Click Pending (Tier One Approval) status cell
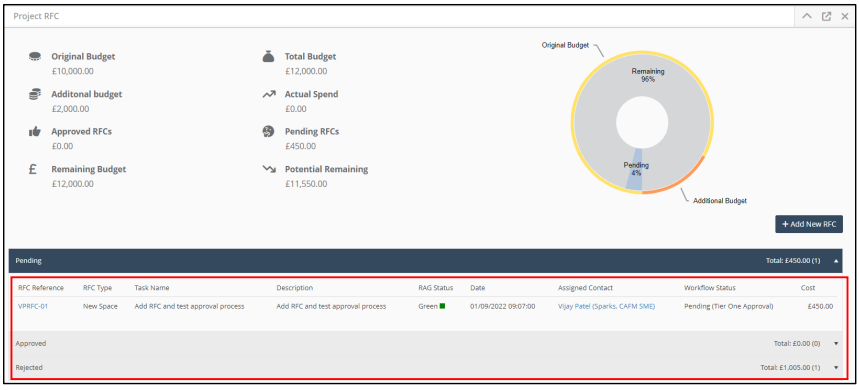 (x=729, y=306)
